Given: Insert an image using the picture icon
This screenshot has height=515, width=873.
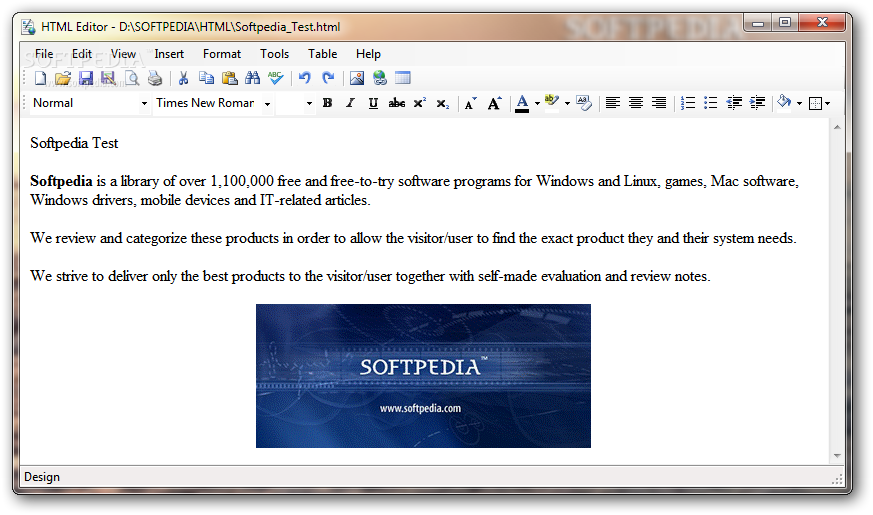Looking at the screenshot, I should pos(357,78).
